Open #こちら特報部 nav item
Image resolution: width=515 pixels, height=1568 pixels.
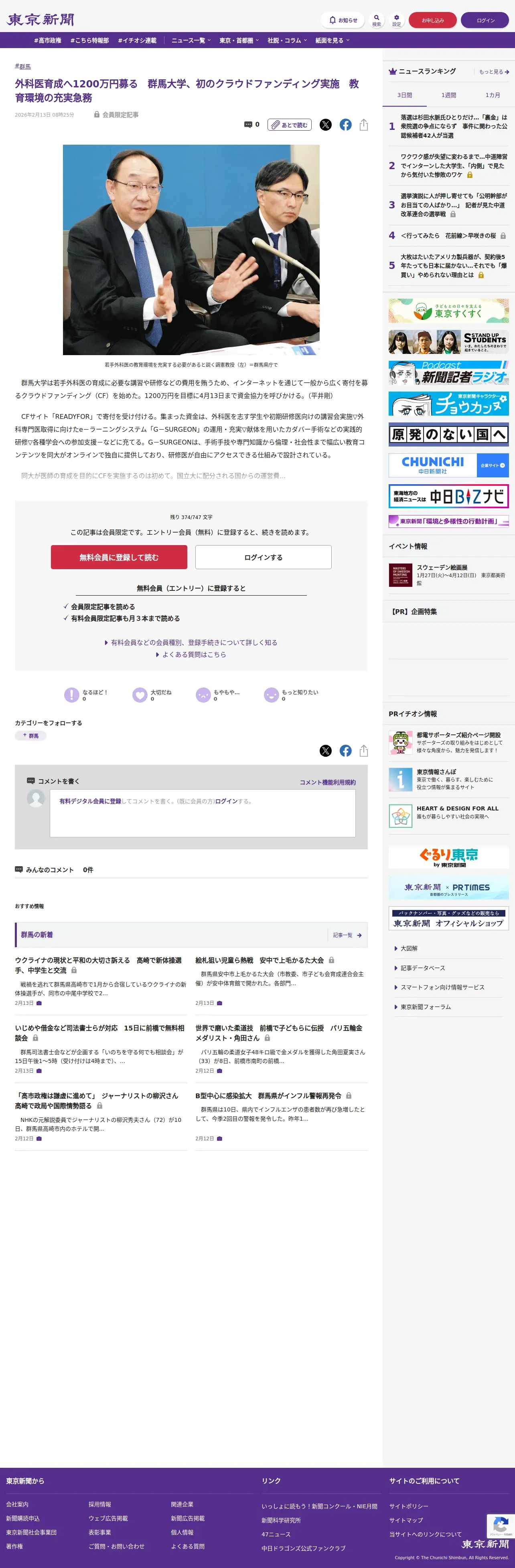pyautogui.click(x=89, y=41)
